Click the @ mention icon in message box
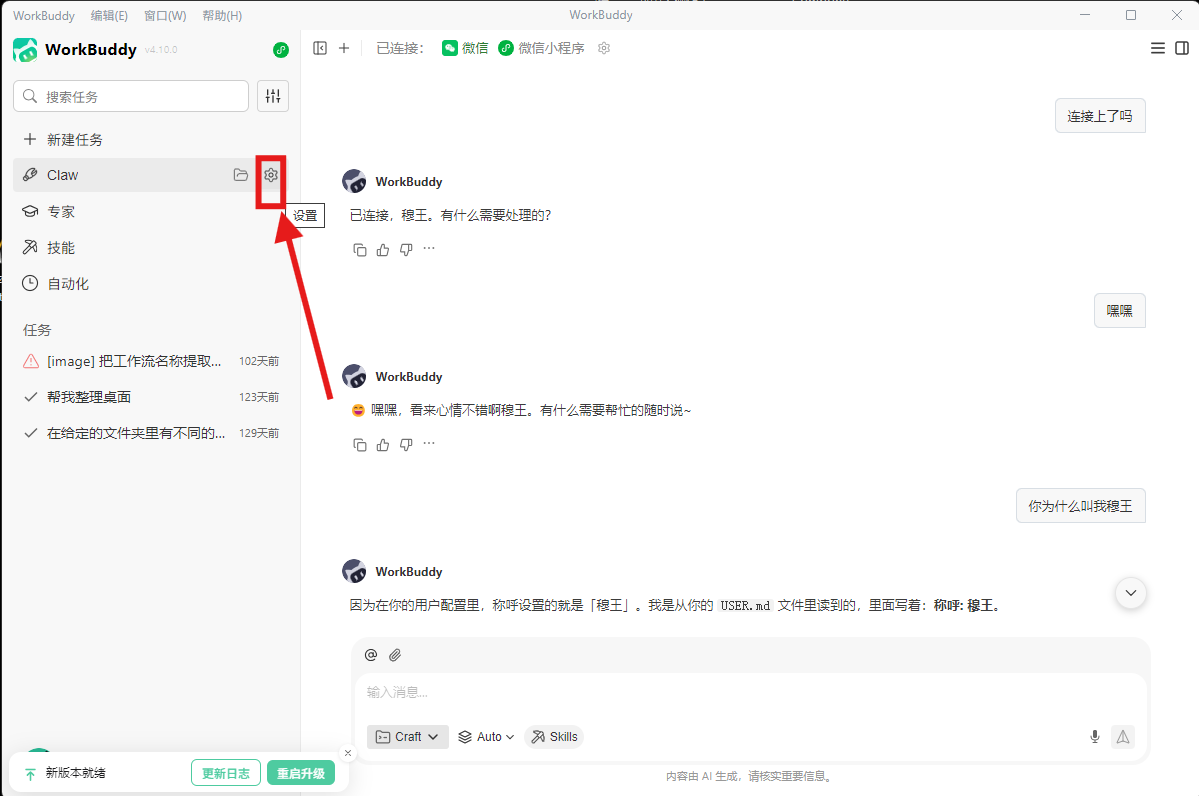Screen dimensions: 1199x796 coord(371,655)
